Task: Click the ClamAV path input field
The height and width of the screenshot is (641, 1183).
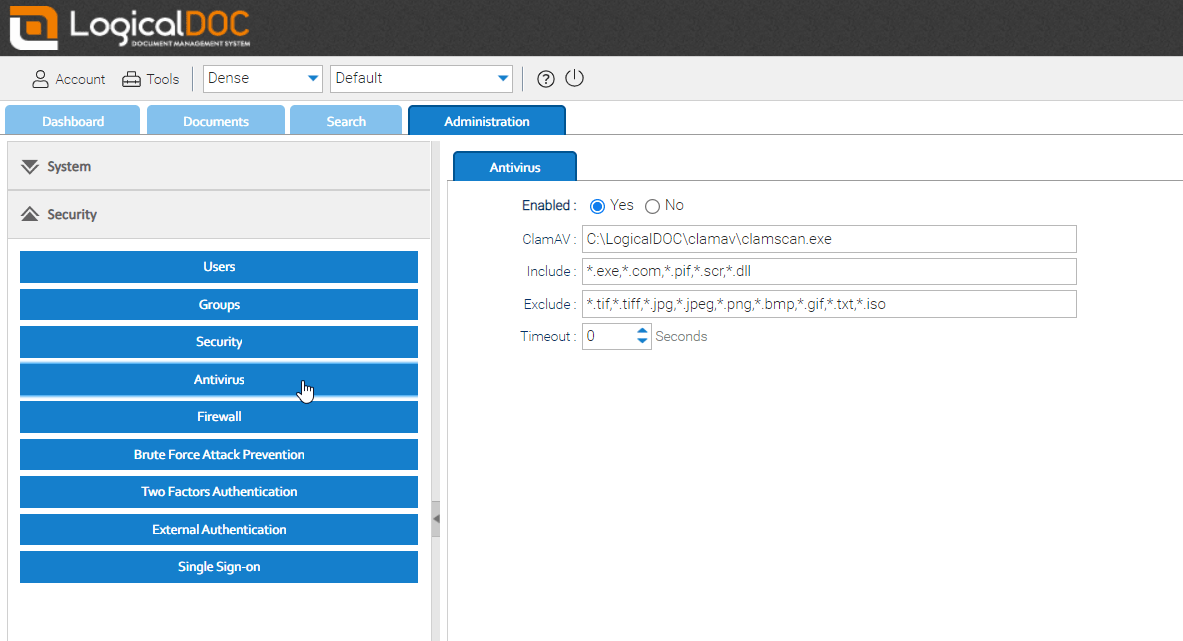Action: click(829, 239)
